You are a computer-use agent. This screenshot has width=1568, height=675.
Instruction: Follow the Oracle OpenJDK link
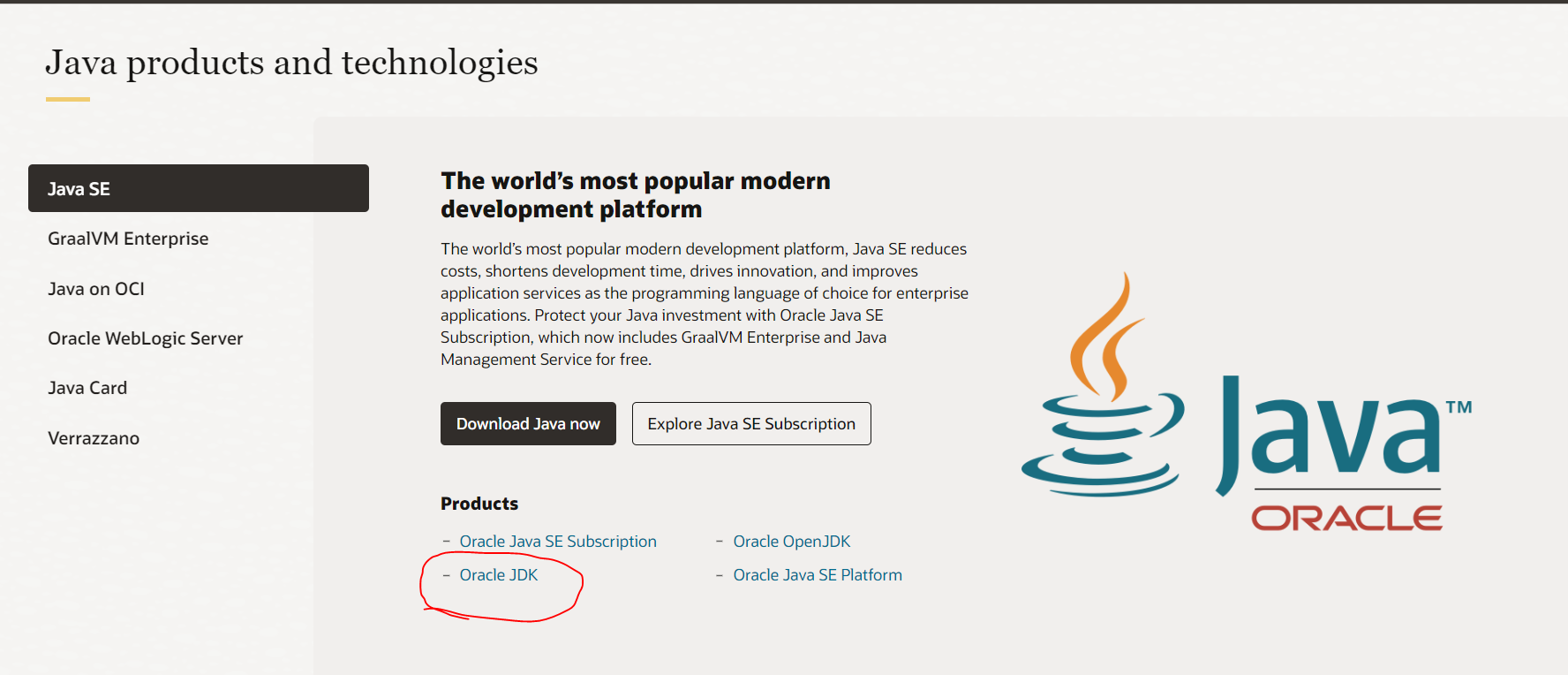[792, 542]
